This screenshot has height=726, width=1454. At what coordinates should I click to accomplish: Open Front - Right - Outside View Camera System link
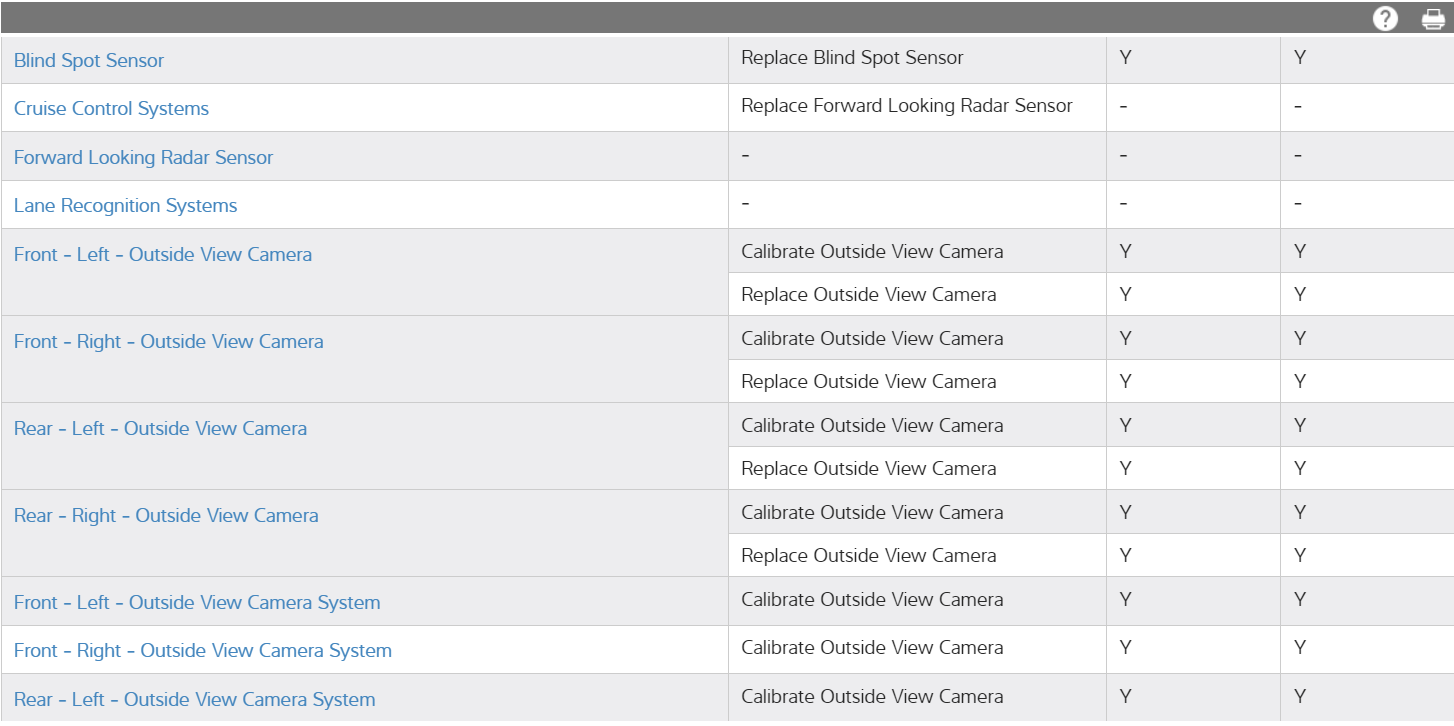click(202, 650)
